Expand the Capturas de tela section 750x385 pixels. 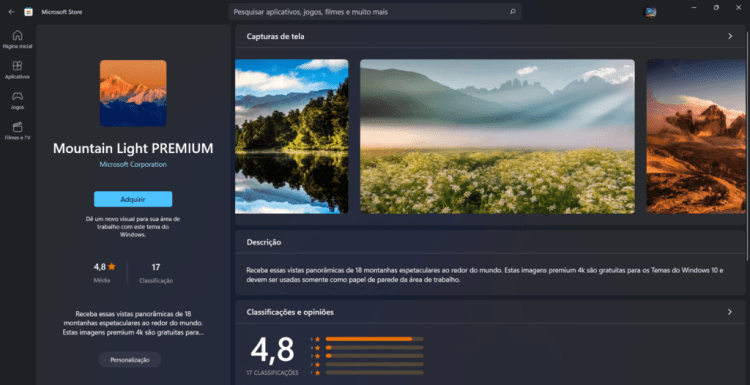click(730, 36)
